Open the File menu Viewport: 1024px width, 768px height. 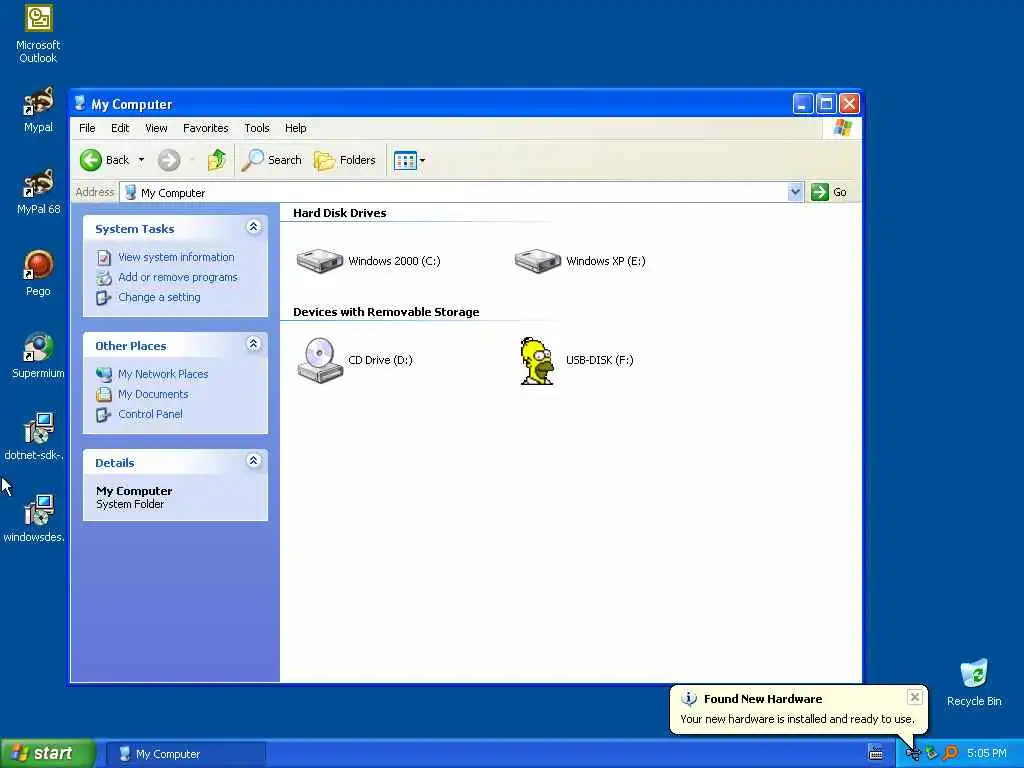point(87,128)
